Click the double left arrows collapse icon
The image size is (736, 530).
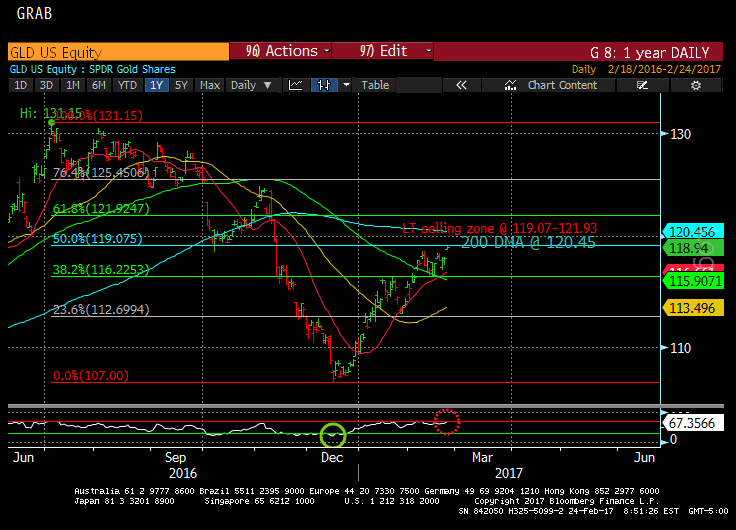(461, 85)
